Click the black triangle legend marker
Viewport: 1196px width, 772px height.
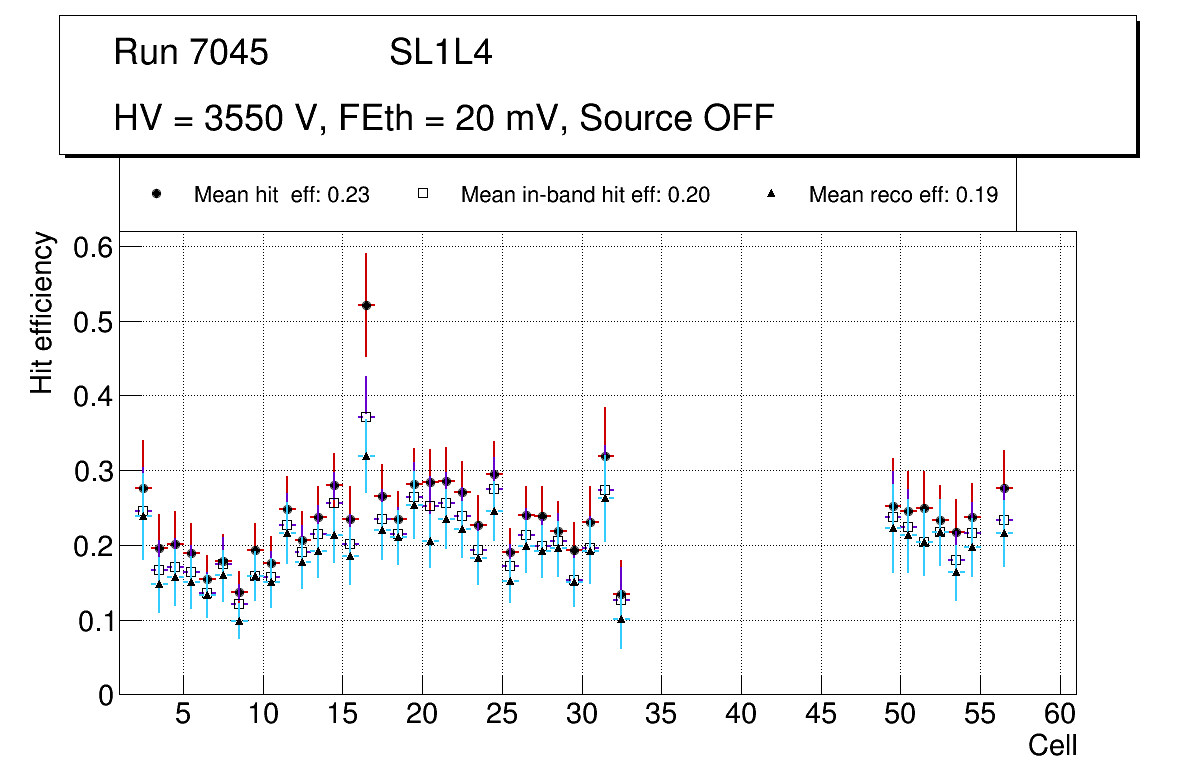click(773, 194)
